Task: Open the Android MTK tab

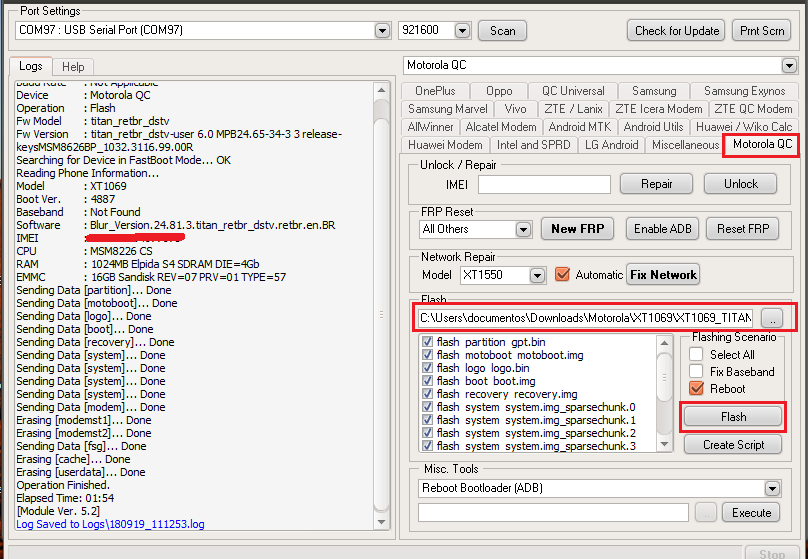Action: coord(580,127)
